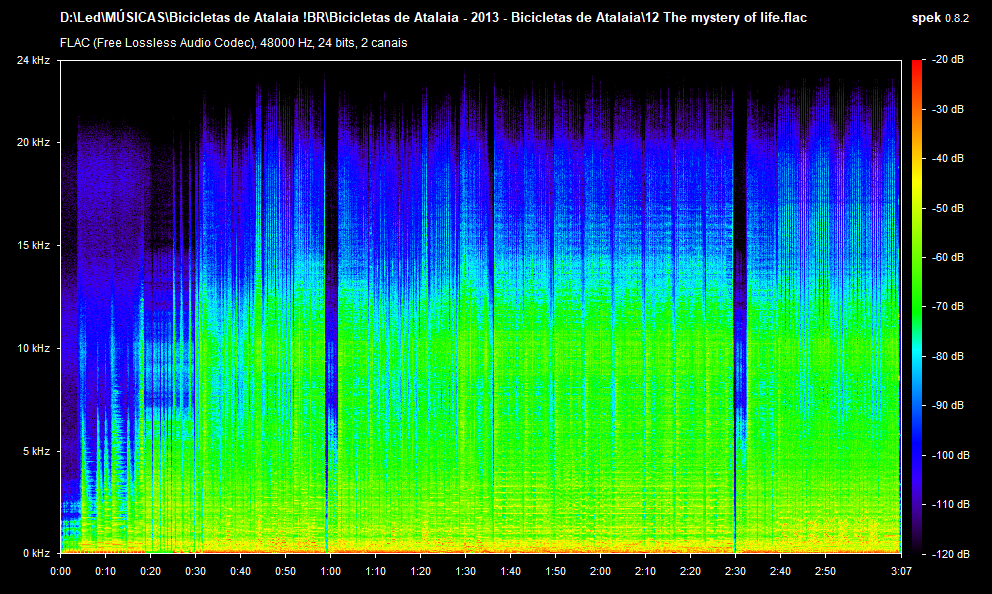992x594 pixels.
Task: Click the FLAC codec info line
Action: pos(233,43)
